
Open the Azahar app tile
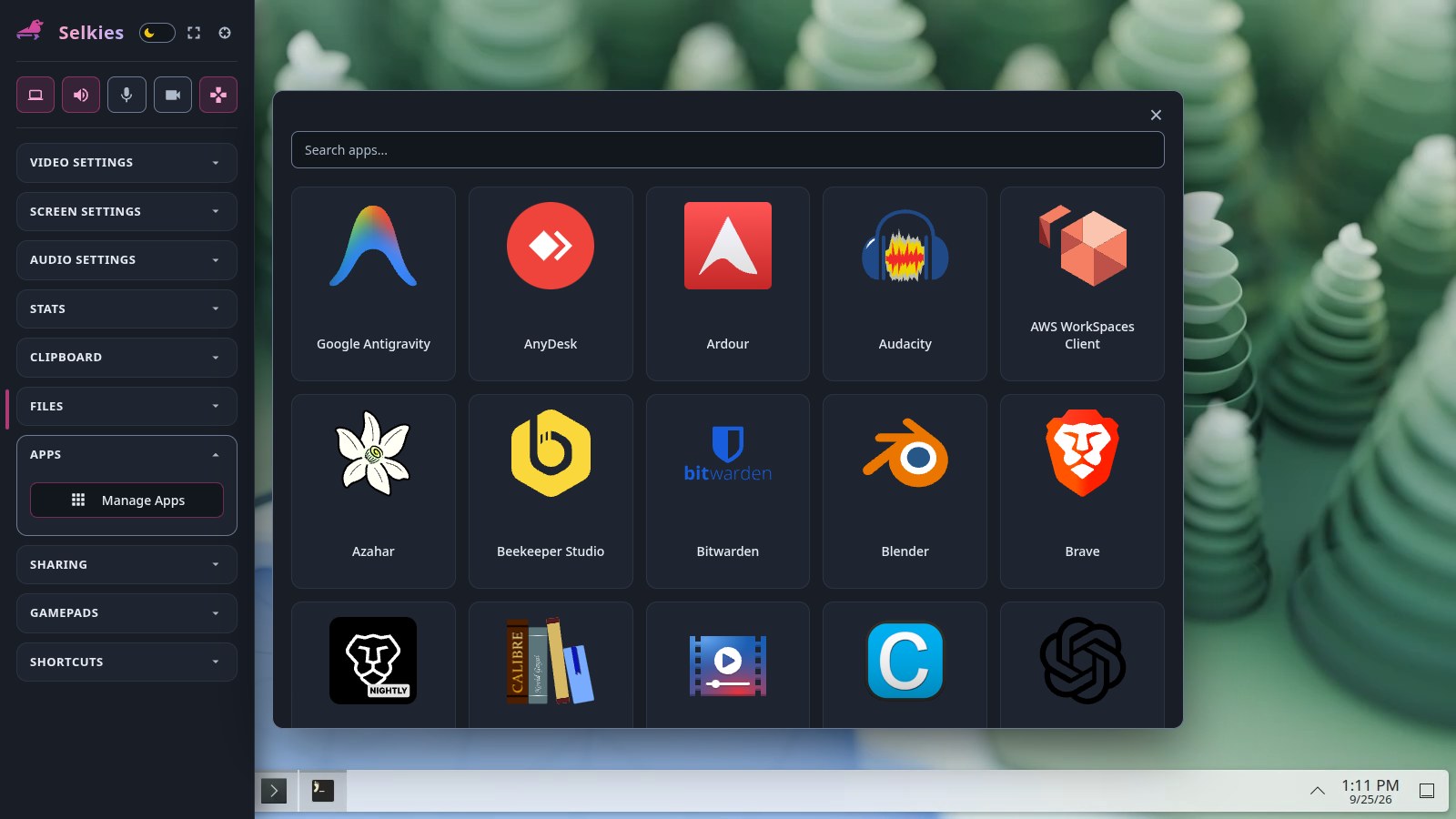(x=373, y=491)
